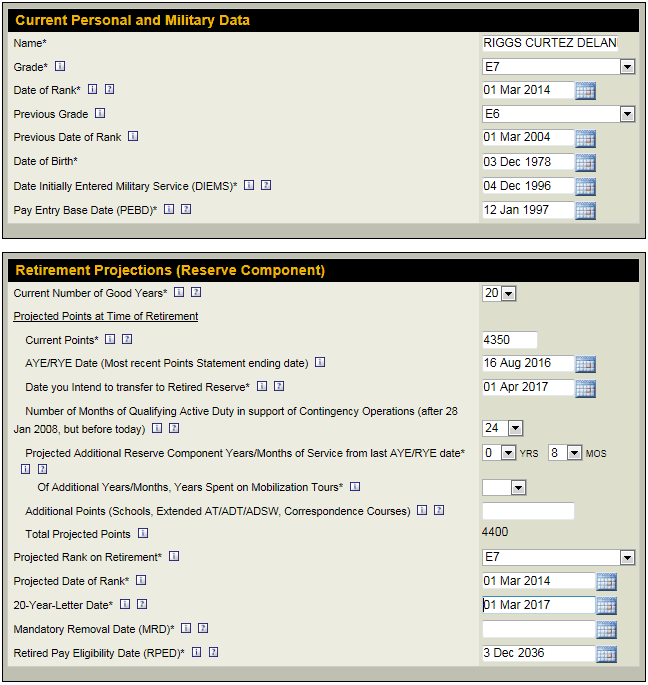Click the Additional Points input field
Image resolution: width=648 pixels, height=685 pixels.
[528, 511]
